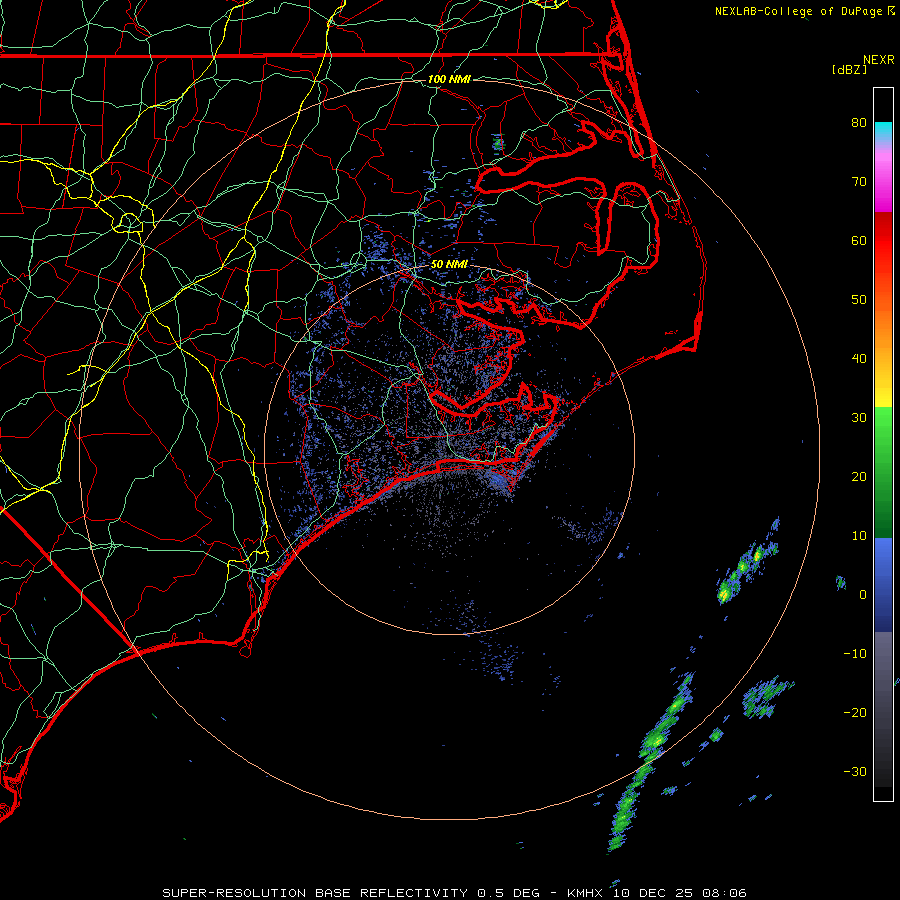Click the KMHX 10 DEC 25 08:06 timestamp
Image resolution: width=900 pixels, height=900 pixels.
[657, 893]
